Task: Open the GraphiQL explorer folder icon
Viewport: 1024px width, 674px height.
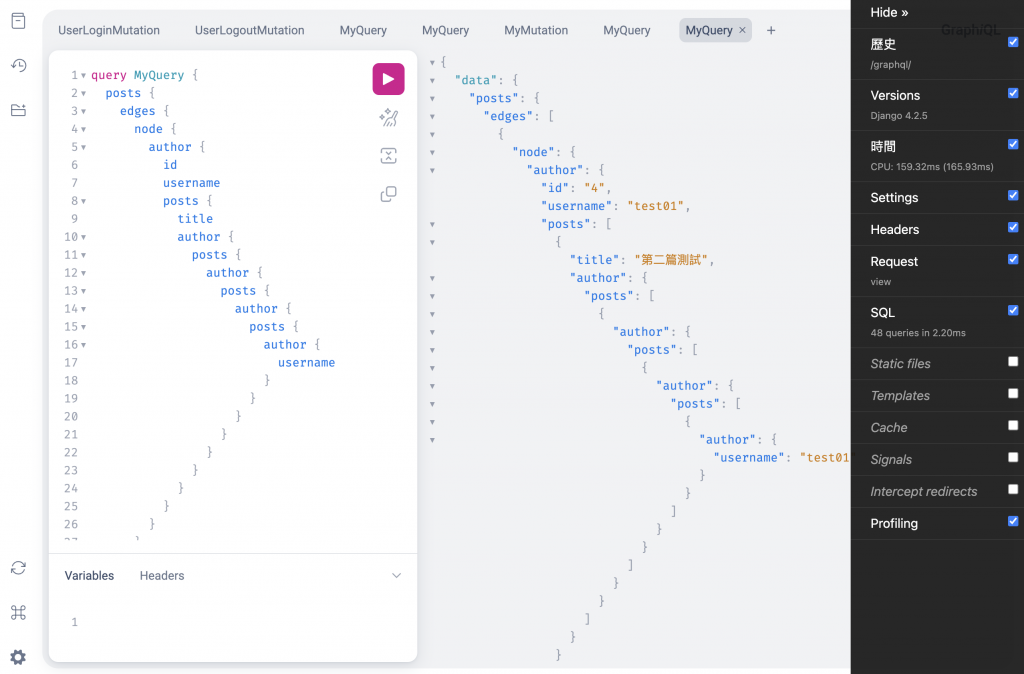Action: [18, 110]
